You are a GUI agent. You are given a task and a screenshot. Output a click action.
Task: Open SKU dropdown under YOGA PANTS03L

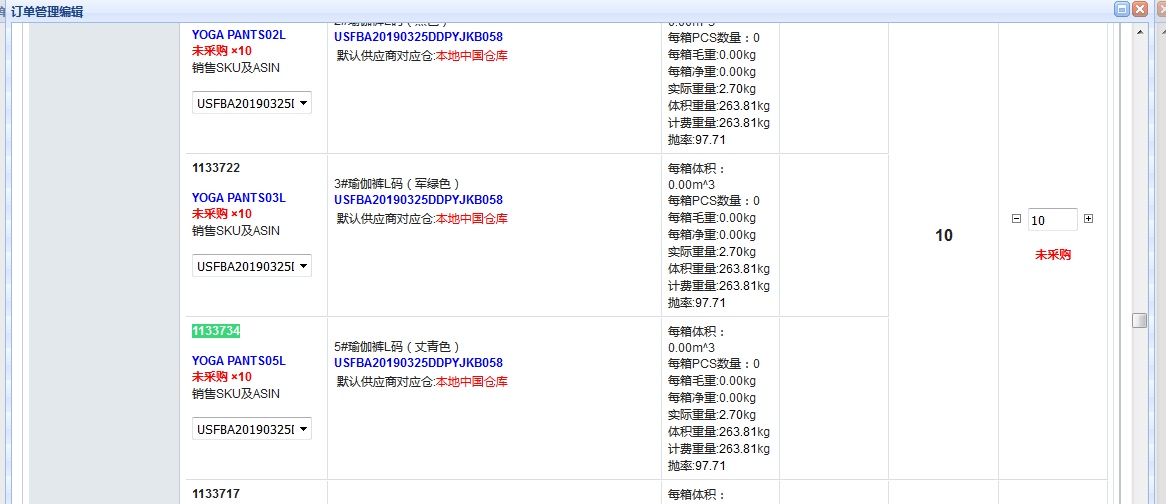click(252, 265)
